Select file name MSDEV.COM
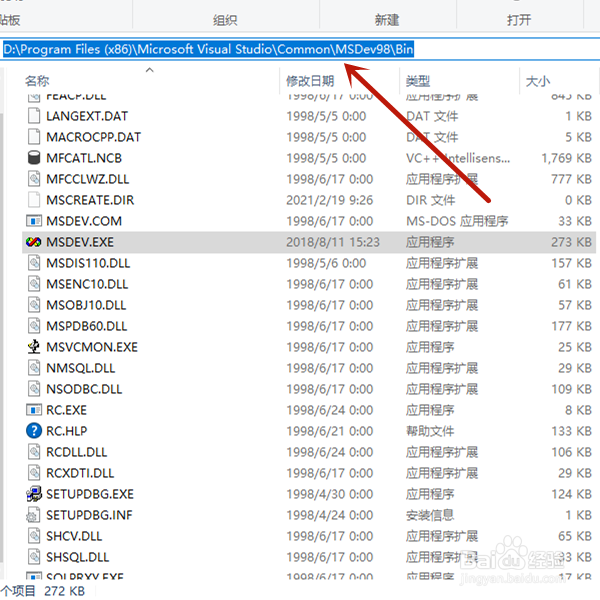This screenshot has width=600, height=600. (84, 221)
